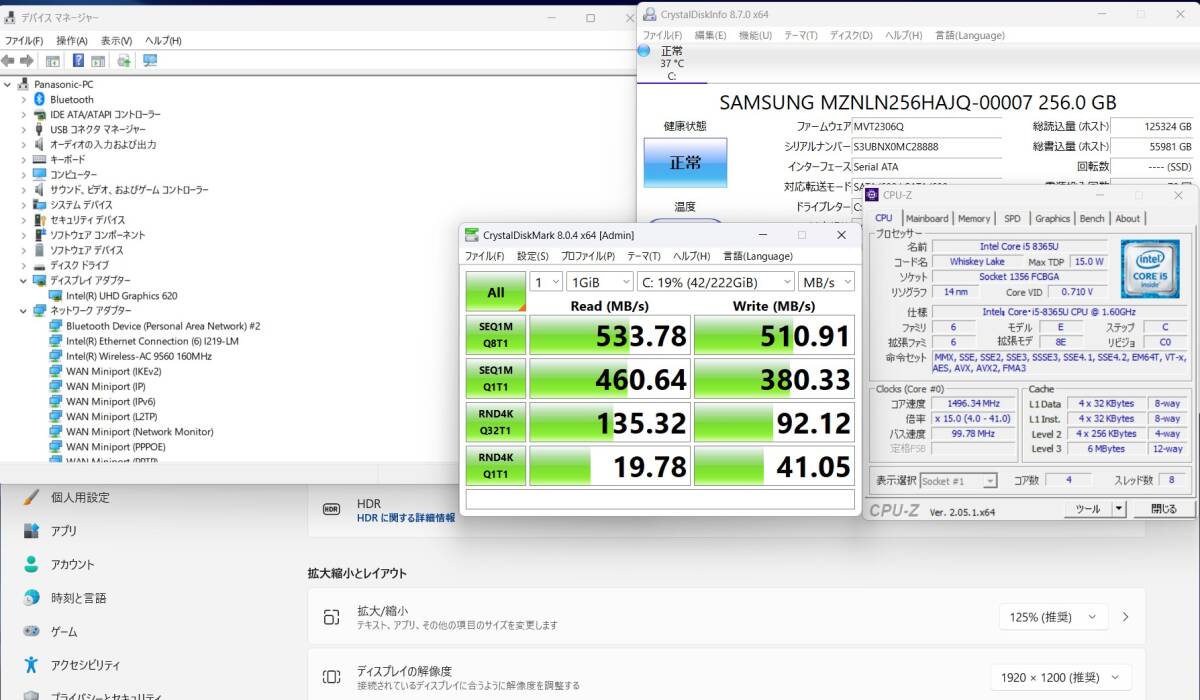
Task: Open the 1GiB test size dropdown
Action: [599, 282]
